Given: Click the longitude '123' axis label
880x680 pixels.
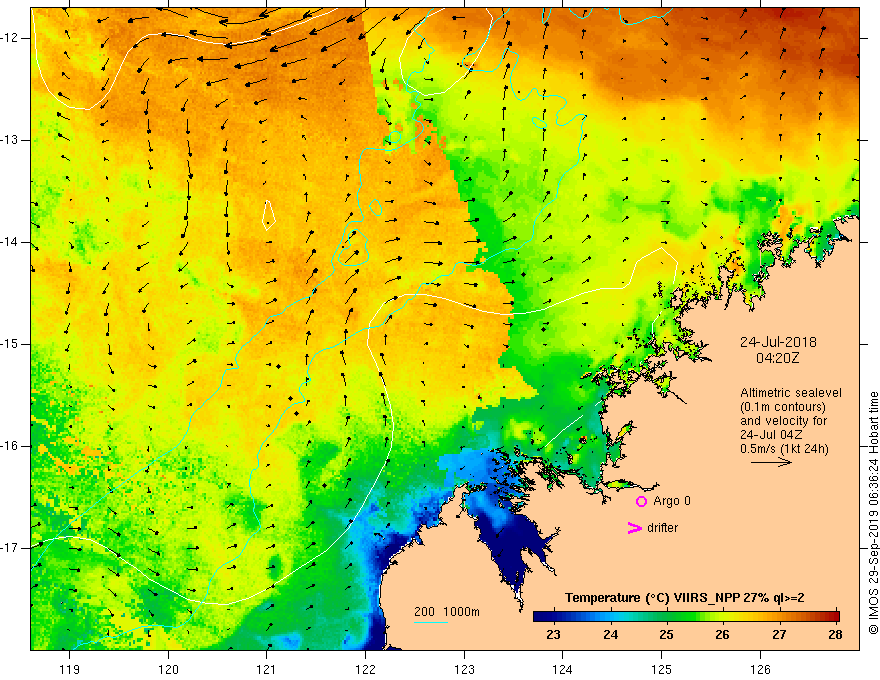Looking at the screenshot, I should click(464, 669).
